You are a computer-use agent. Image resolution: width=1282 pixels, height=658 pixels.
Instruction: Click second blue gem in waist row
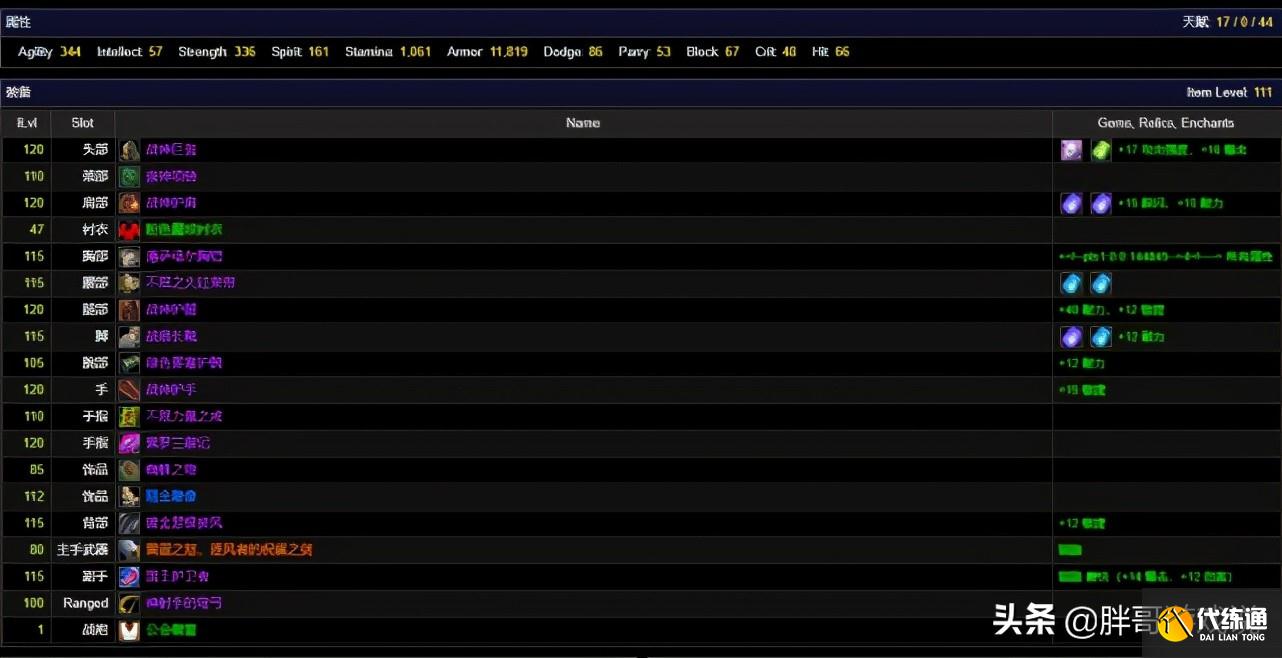(1101, 283)
